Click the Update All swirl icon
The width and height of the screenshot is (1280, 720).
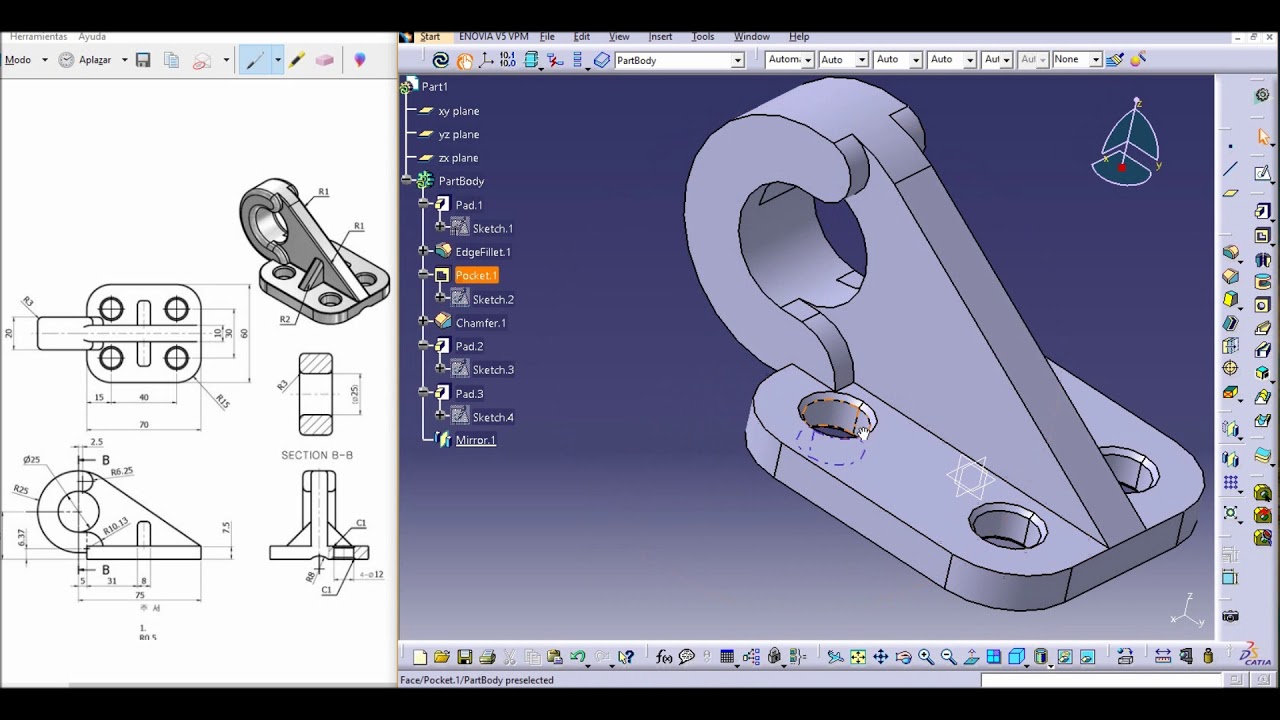tap(441, 60)
